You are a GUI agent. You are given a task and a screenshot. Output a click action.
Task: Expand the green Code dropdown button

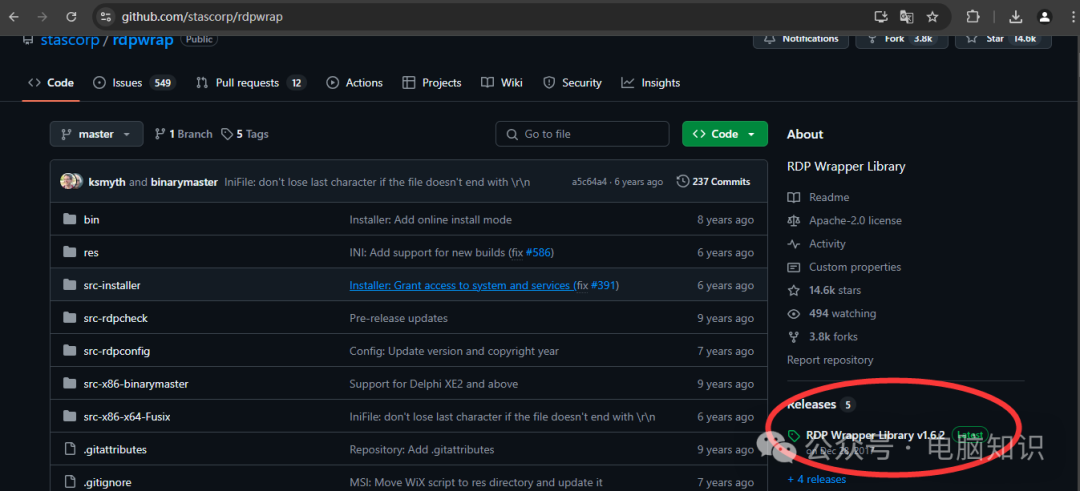tap(724, 134)
